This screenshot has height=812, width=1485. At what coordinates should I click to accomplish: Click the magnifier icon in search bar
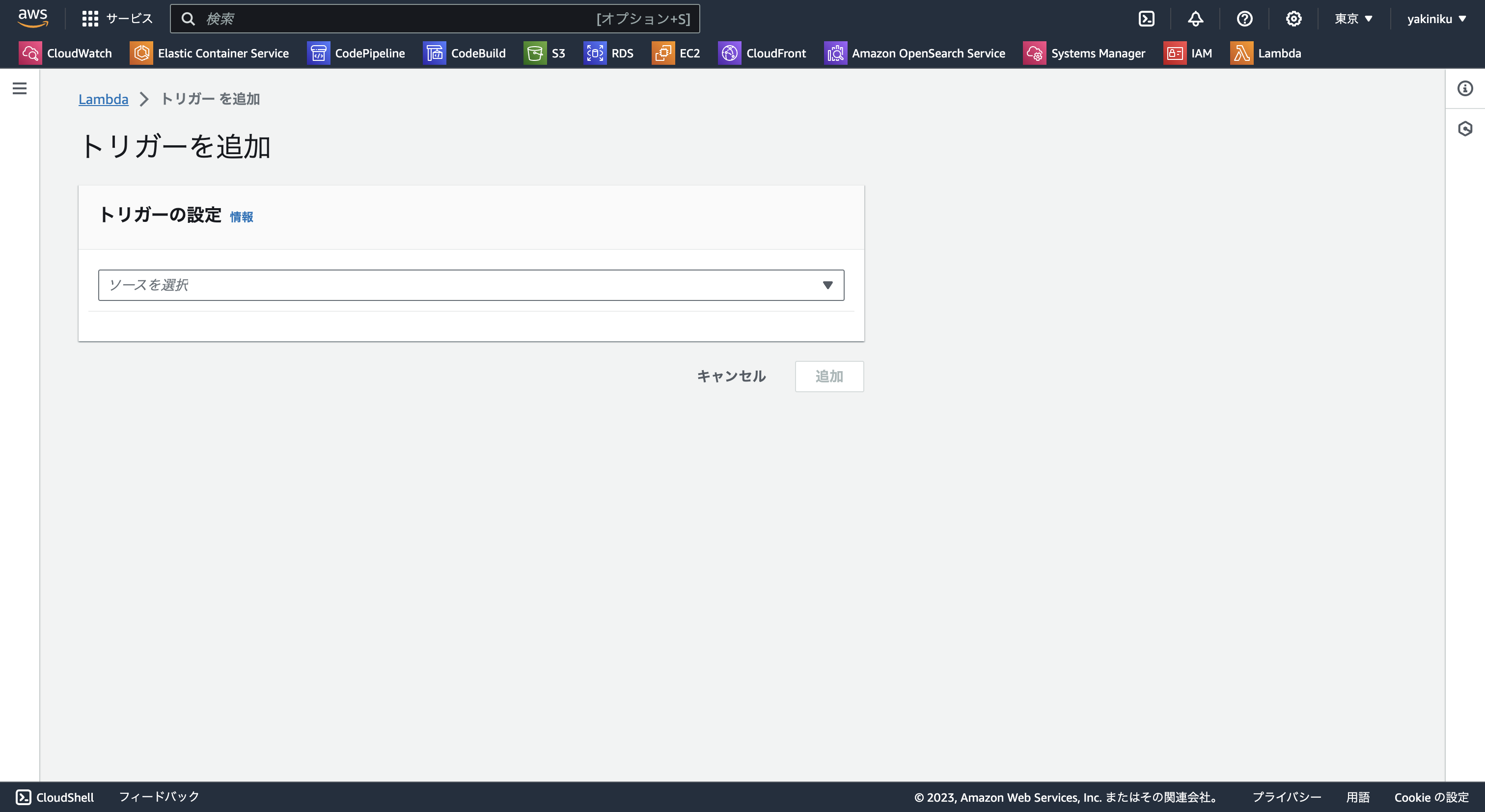coord(188,19)
